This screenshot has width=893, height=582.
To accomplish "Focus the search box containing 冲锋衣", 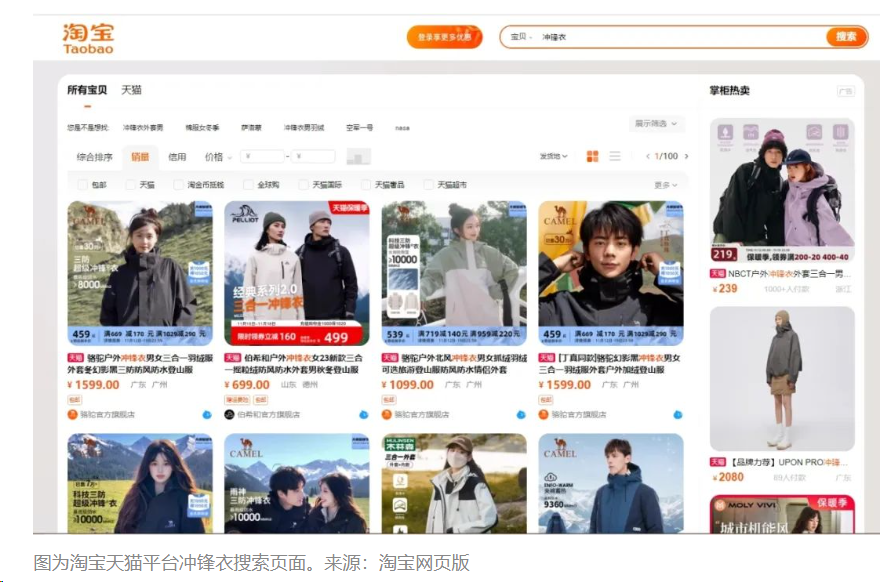I will pos(681,37).
